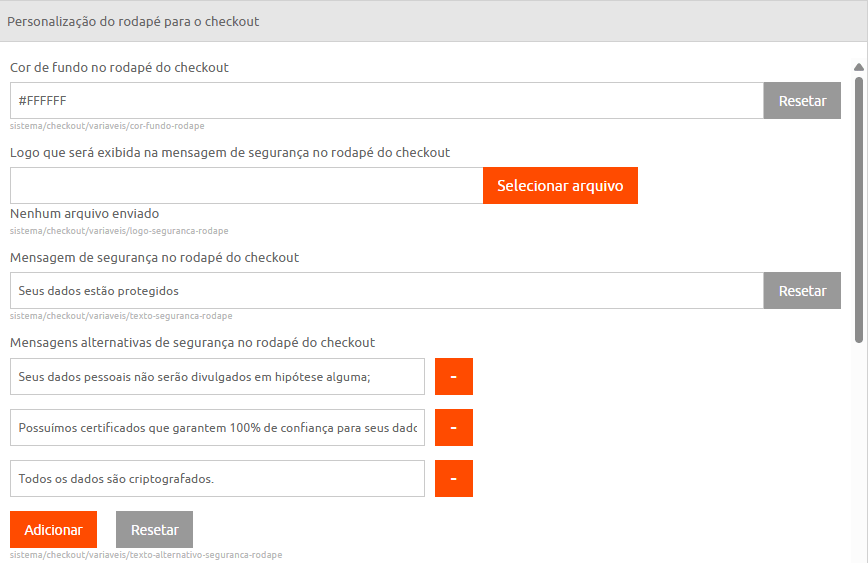Reset the alternative security messages list
Screen dimensions: 868x563
coord(154,530)
